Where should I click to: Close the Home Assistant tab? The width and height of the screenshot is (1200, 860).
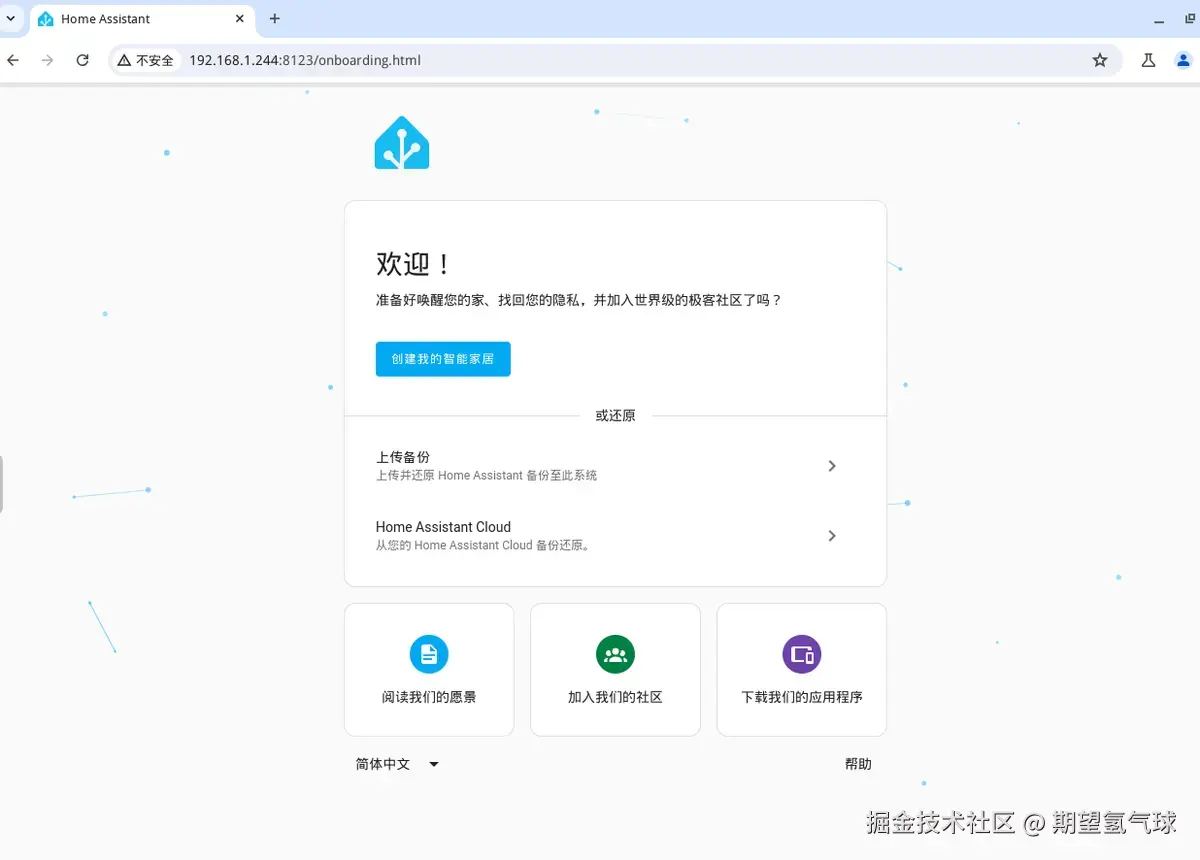(x=241, y=18)
